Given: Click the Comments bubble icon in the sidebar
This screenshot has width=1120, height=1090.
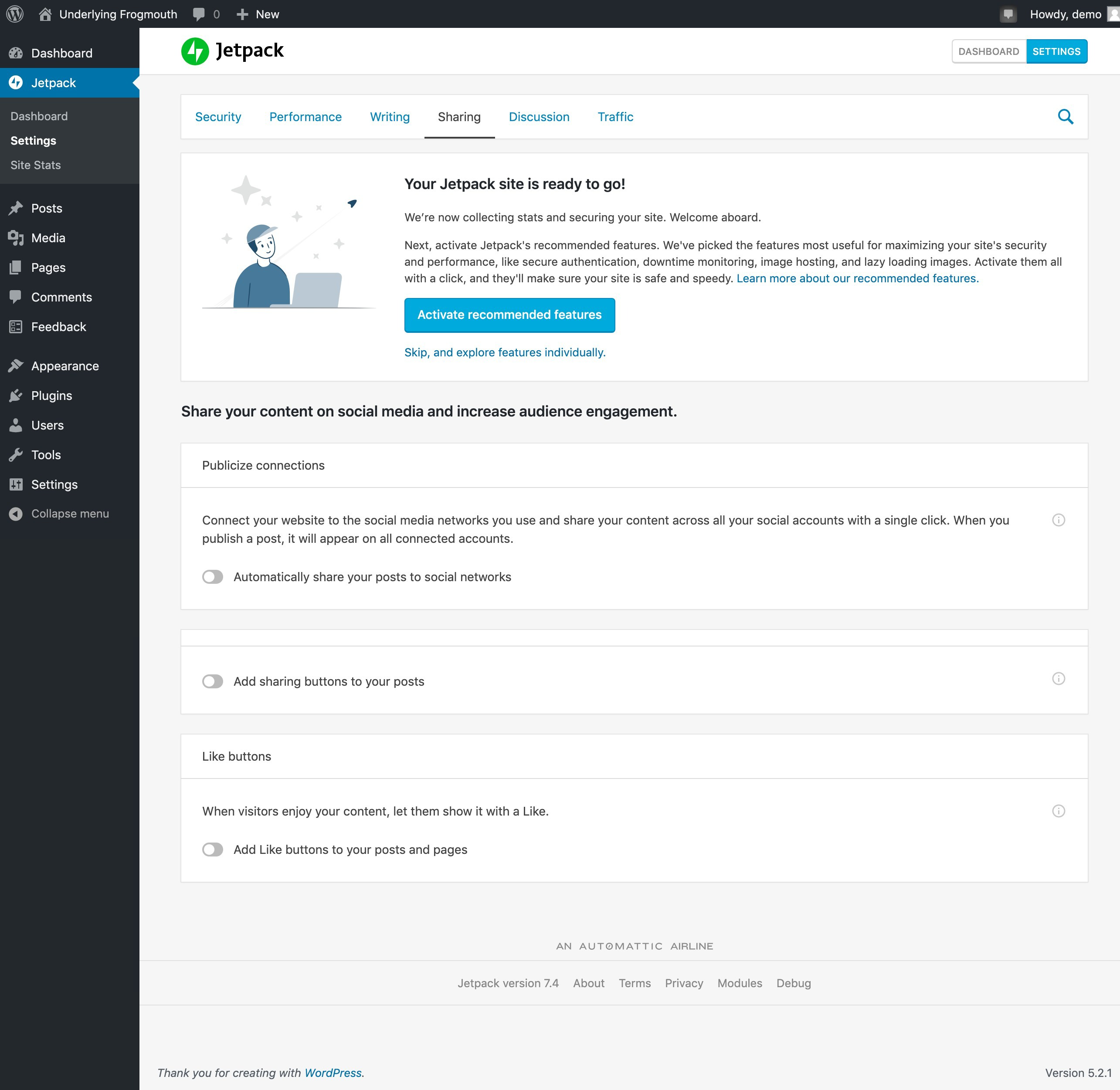Looking at the screenshot, I should pos(16,297).
